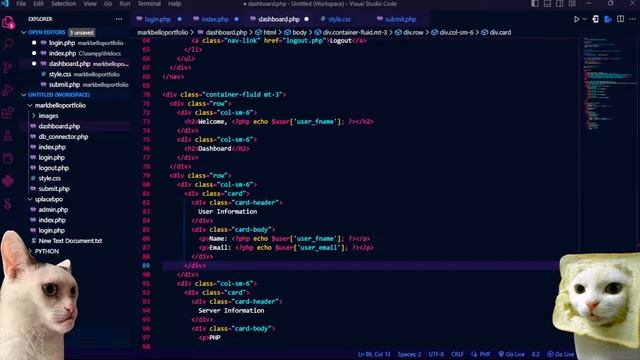Toggle Panel layout icon in title bar
The height and width of the screenshot is (360, 640).
click(547, 4)
